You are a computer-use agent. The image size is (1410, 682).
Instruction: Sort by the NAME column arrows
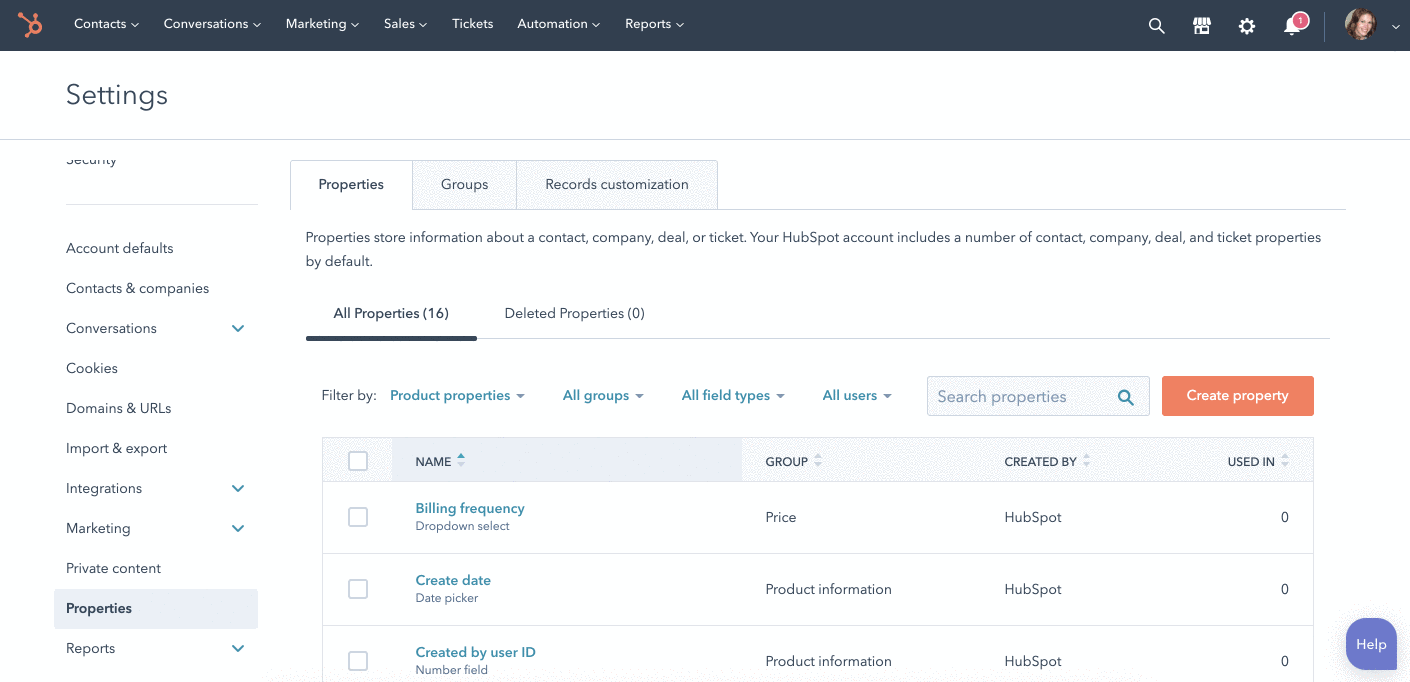point(461,461)
